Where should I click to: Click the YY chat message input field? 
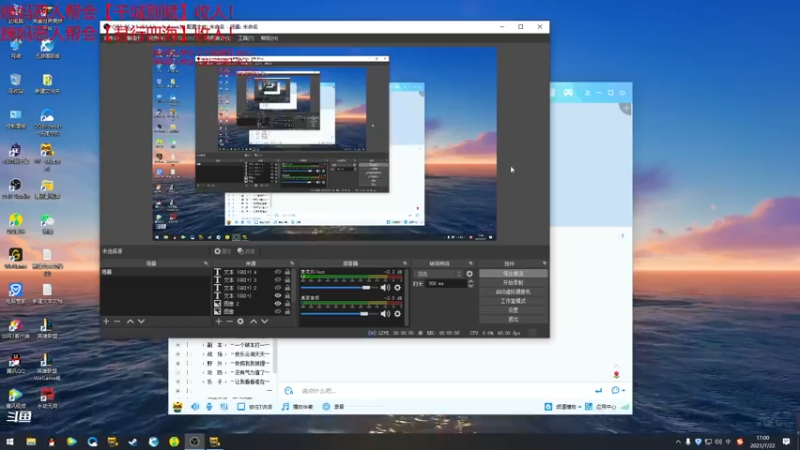[x=443, y=391]
